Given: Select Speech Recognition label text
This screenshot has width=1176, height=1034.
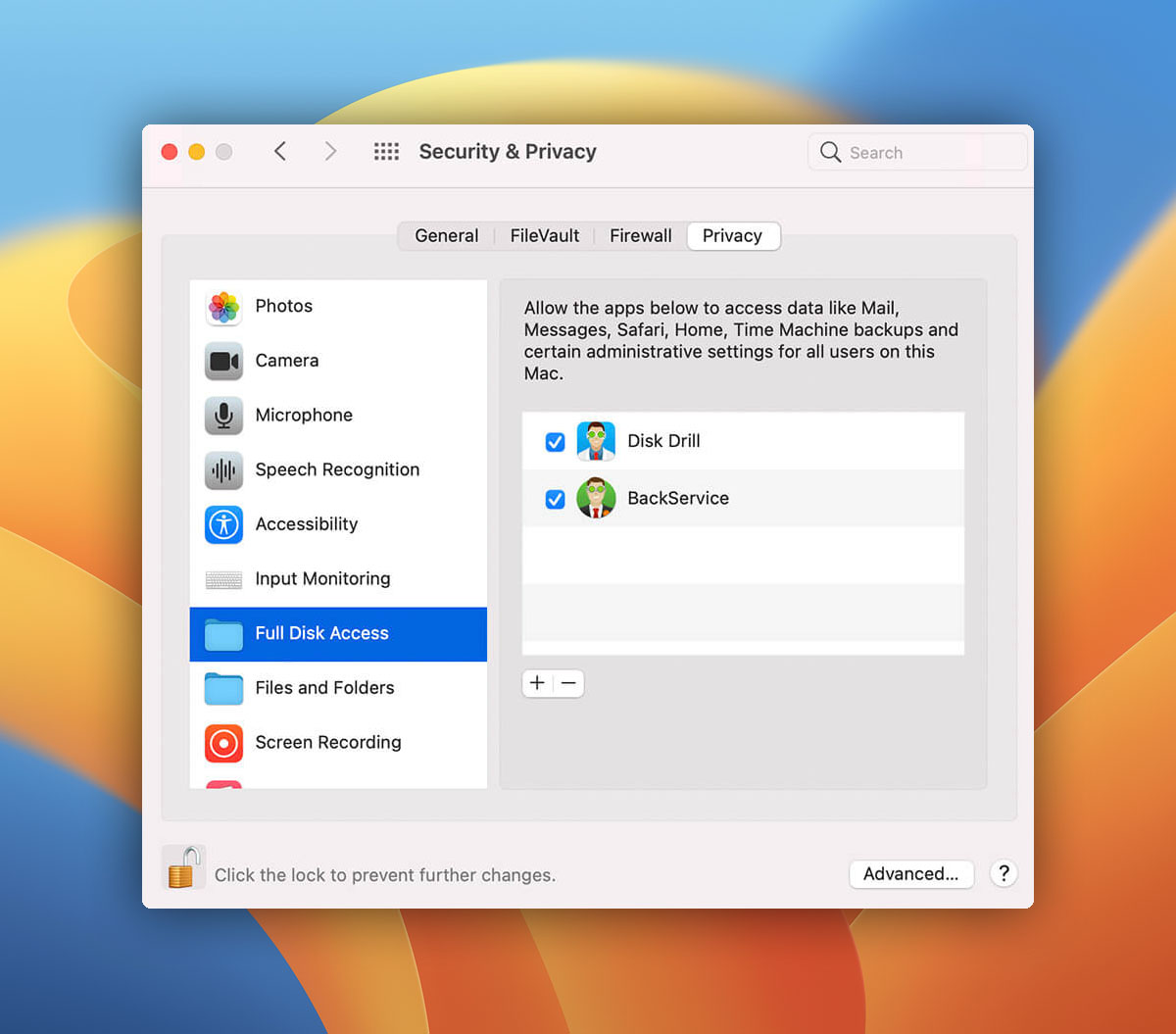Looking at the screenshot, I should pos(337,469).
